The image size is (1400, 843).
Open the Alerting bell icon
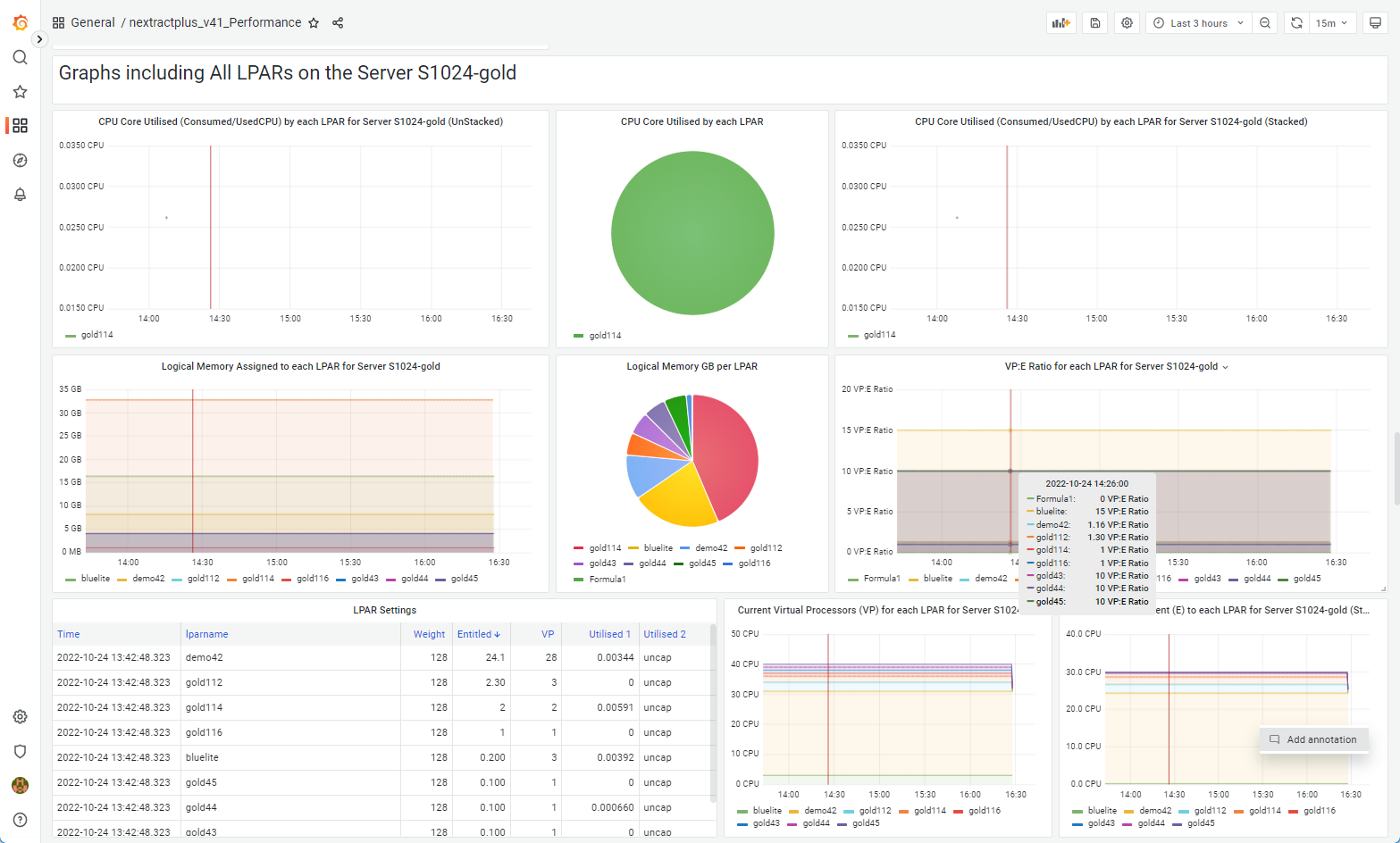(x=20, y=195)
